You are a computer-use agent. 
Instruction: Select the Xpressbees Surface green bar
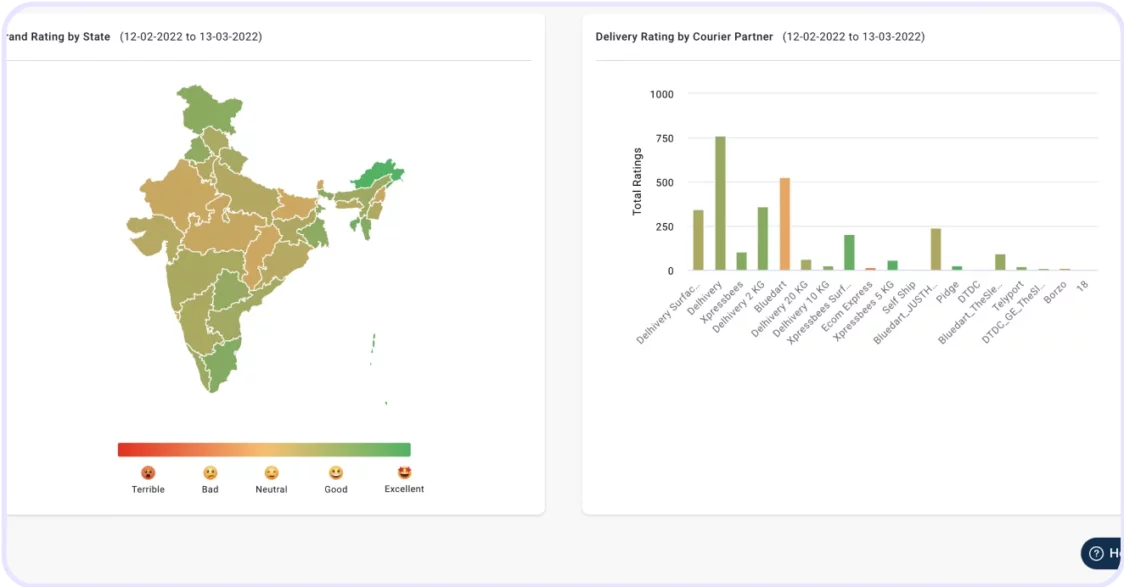[x=849, y=252]
